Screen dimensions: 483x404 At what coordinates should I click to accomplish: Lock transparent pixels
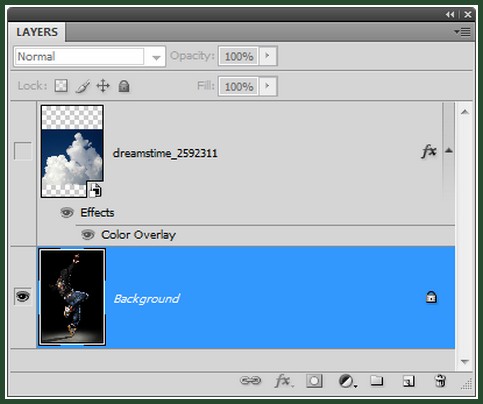coord(61,86)
